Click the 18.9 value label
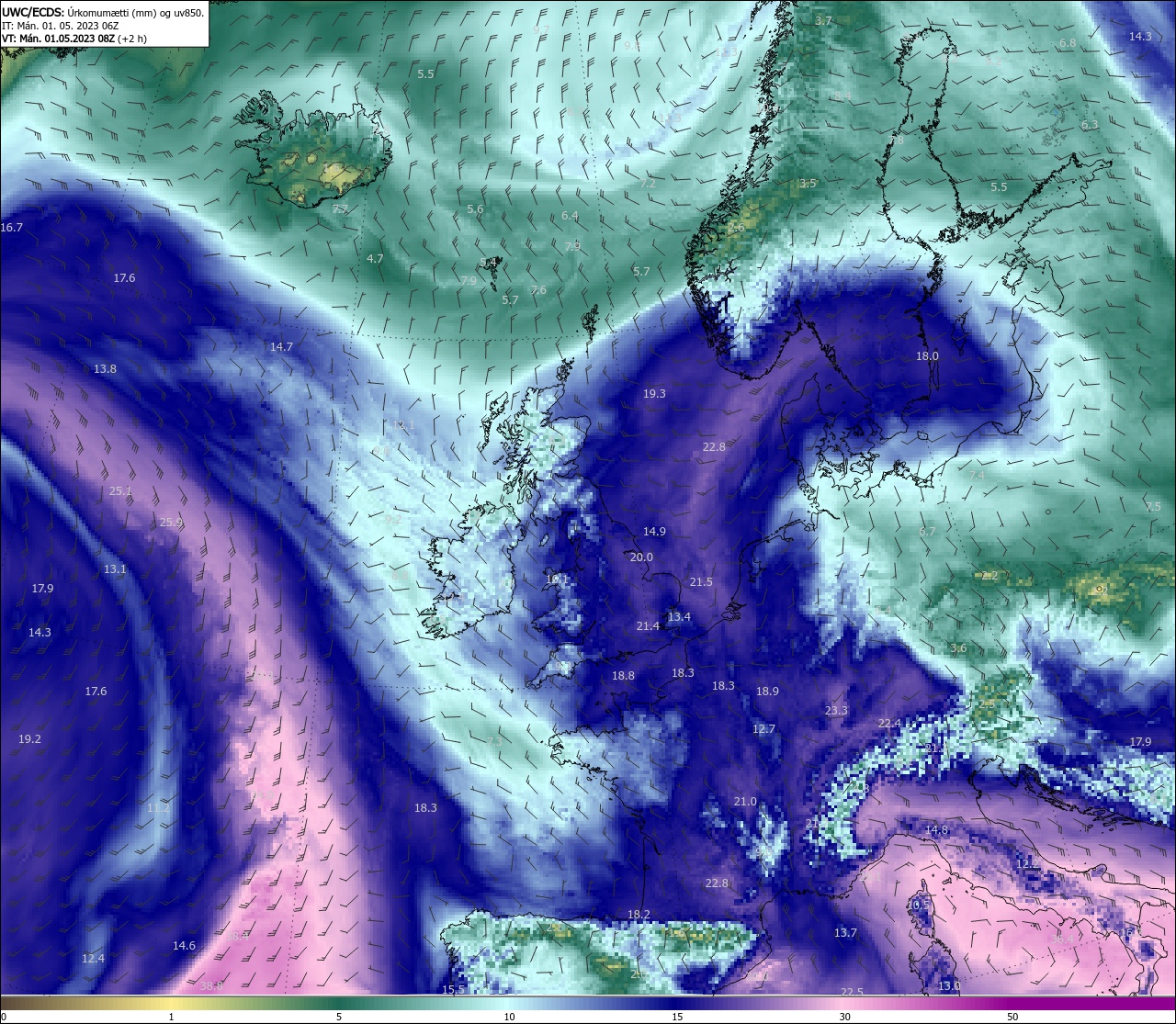 (x=767, y=691)
